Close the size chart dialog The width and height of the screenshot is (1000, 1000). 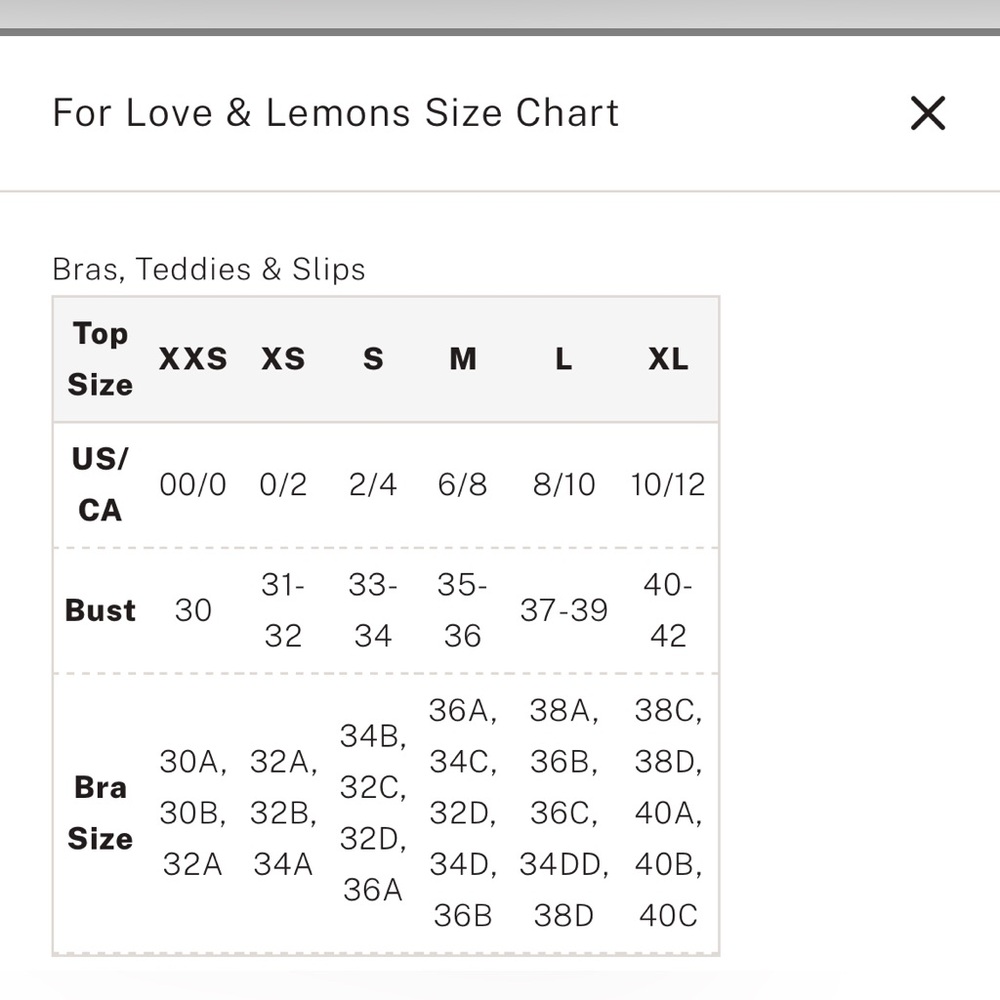(928, 113)
